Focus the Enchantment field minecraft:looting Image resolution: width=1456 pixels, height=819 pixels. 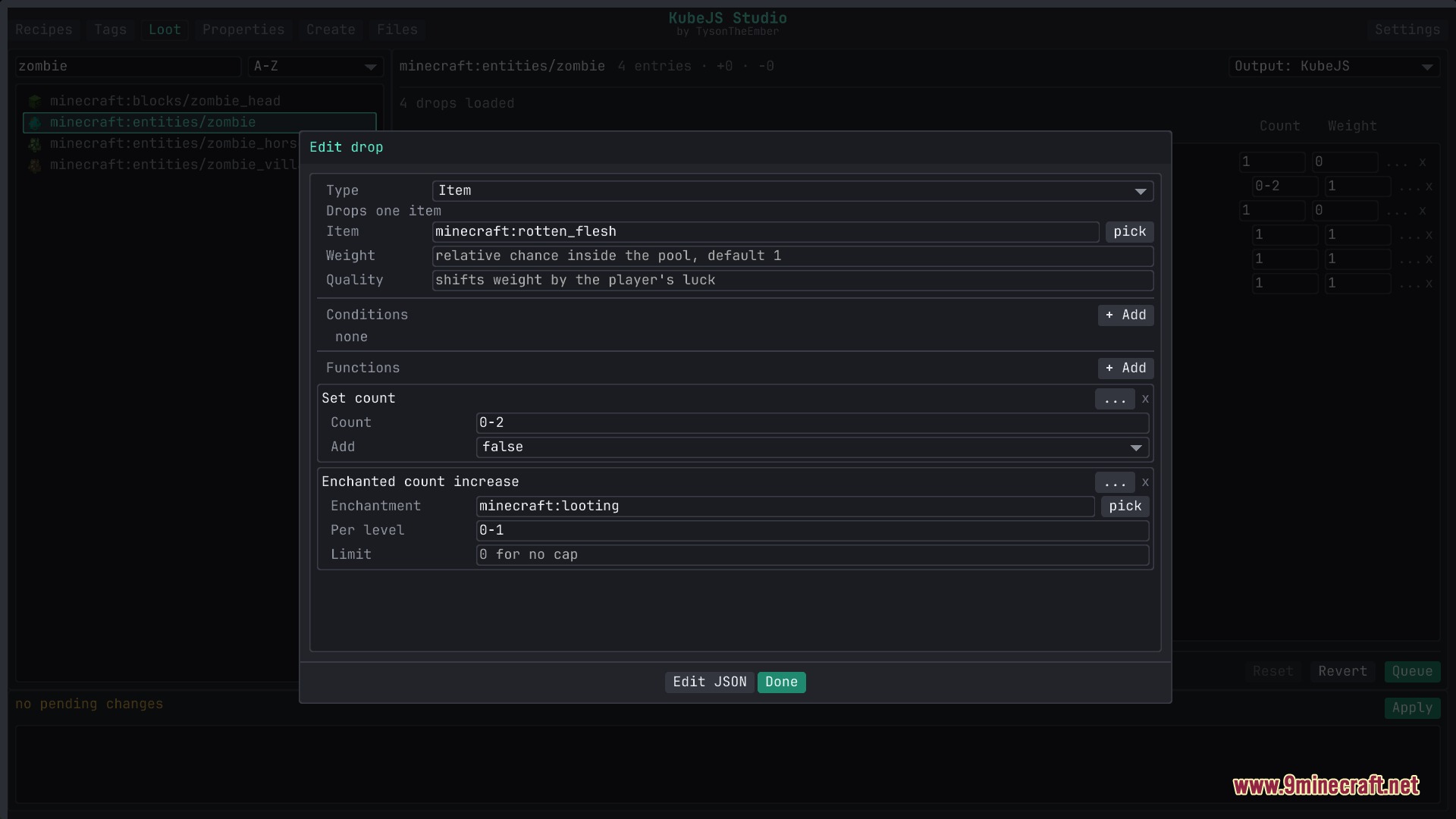[x=785, y=507]
